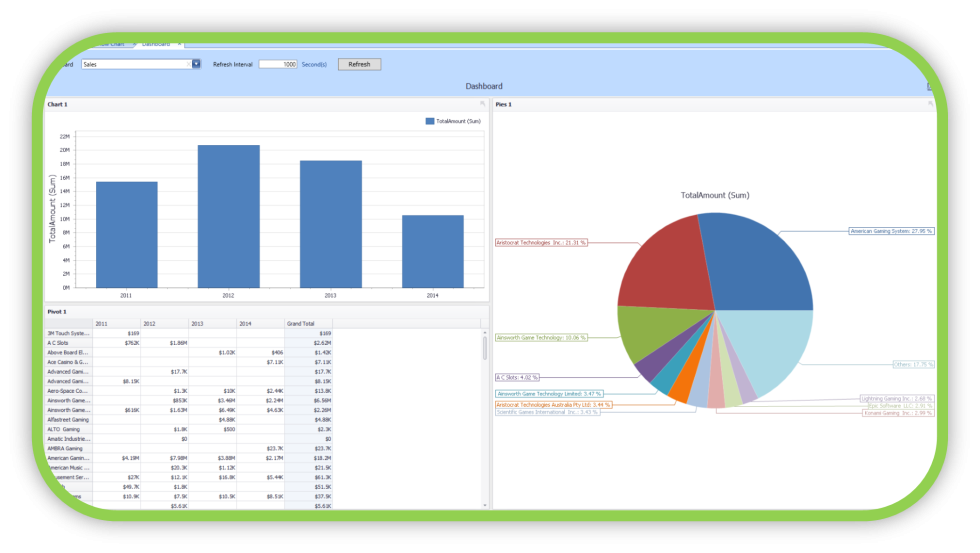Image resolution: width=980 pixels, height=553 pixels.
Task: Click the Grand Total column header
Action: [x=307, y=323]
